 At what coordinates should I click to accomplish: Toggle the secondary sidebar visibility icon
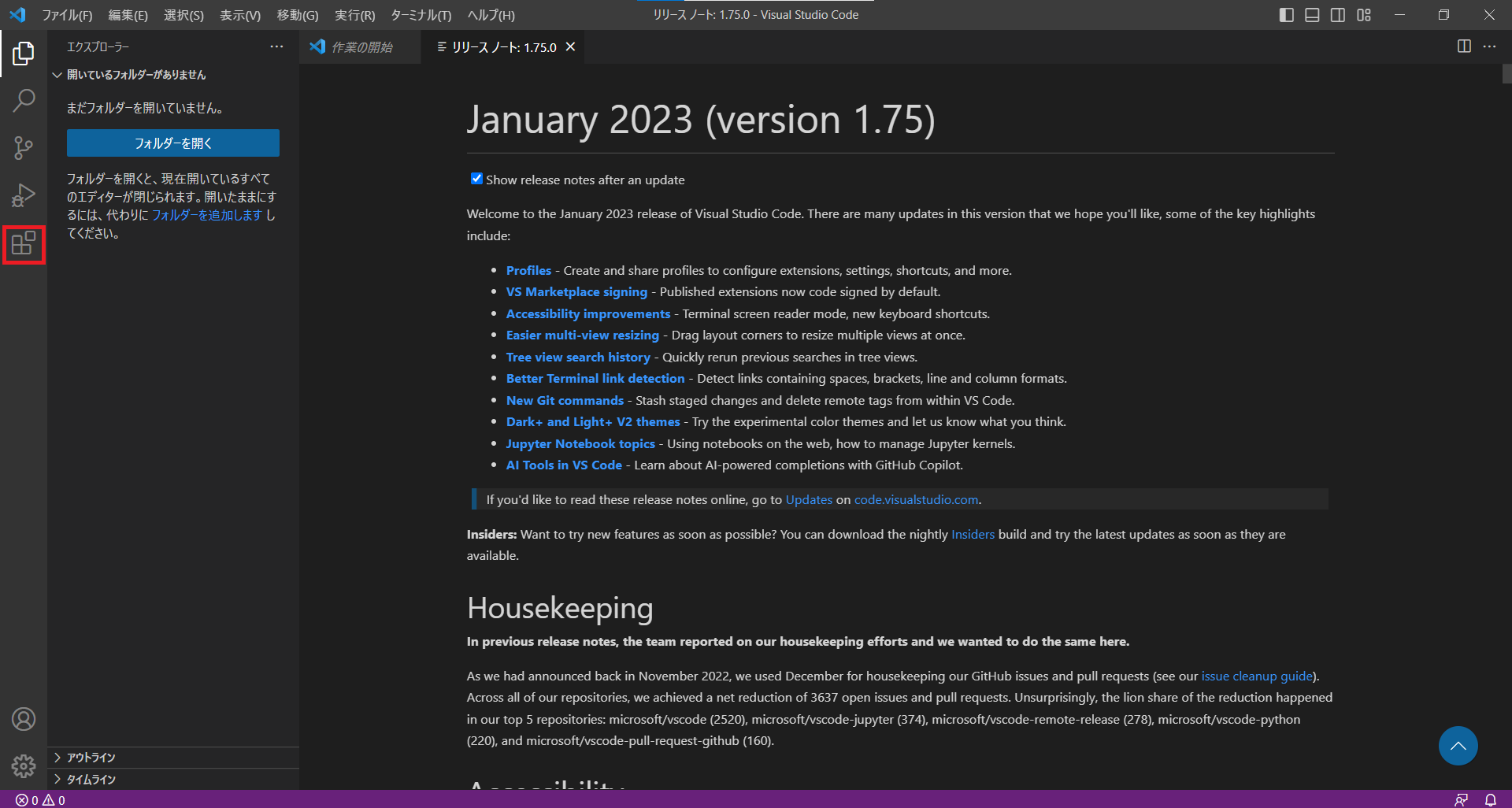[1338, 14]
